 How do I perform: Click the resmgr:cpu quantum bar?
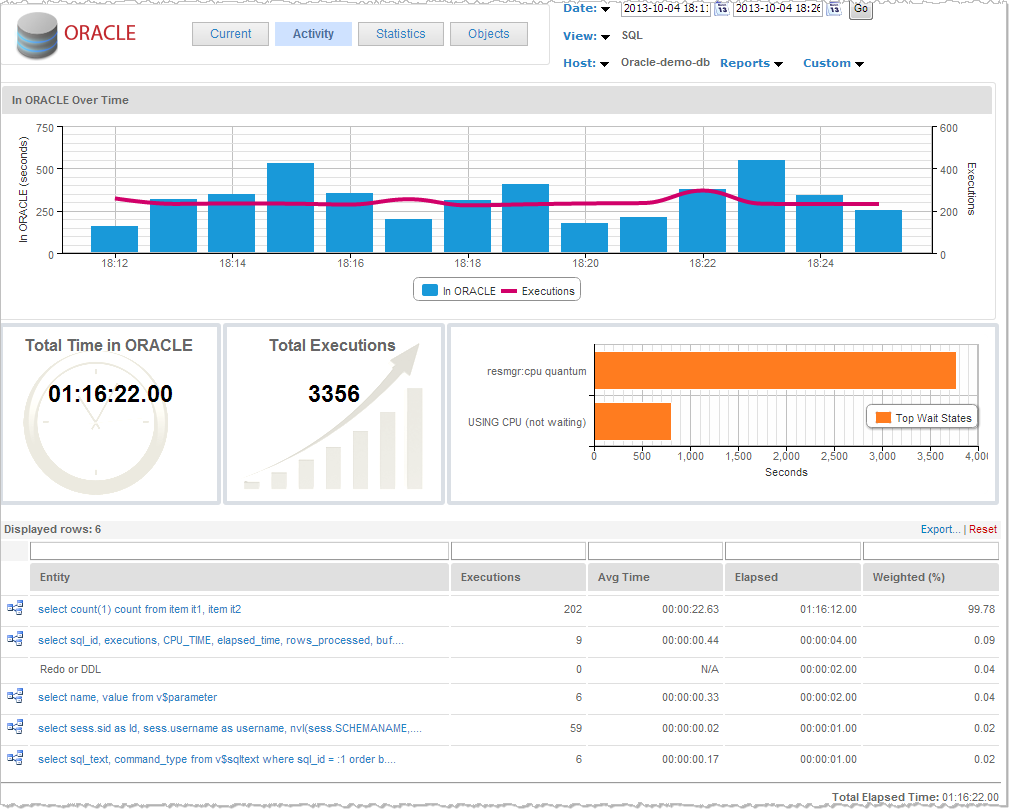pos(775,370)
